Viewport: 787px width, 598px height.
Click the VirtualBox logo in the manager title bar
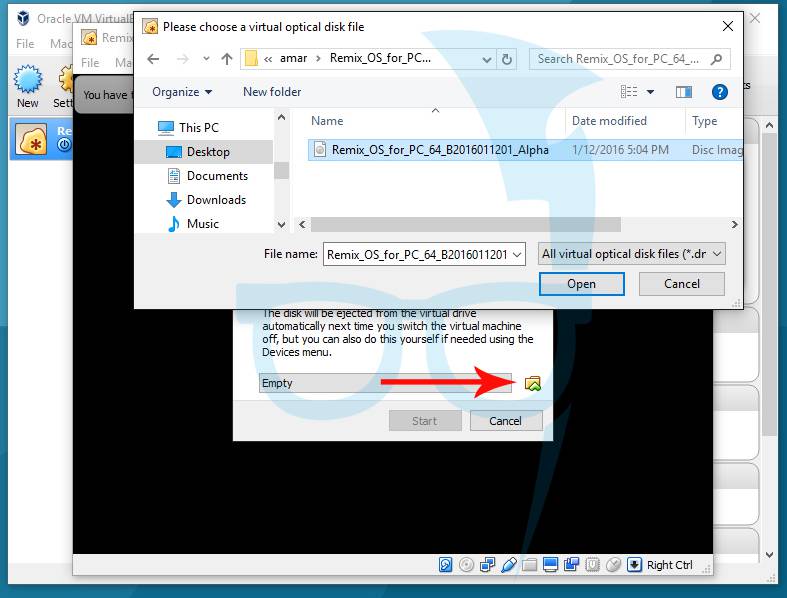pyautogui.click(x=23, y=18)
